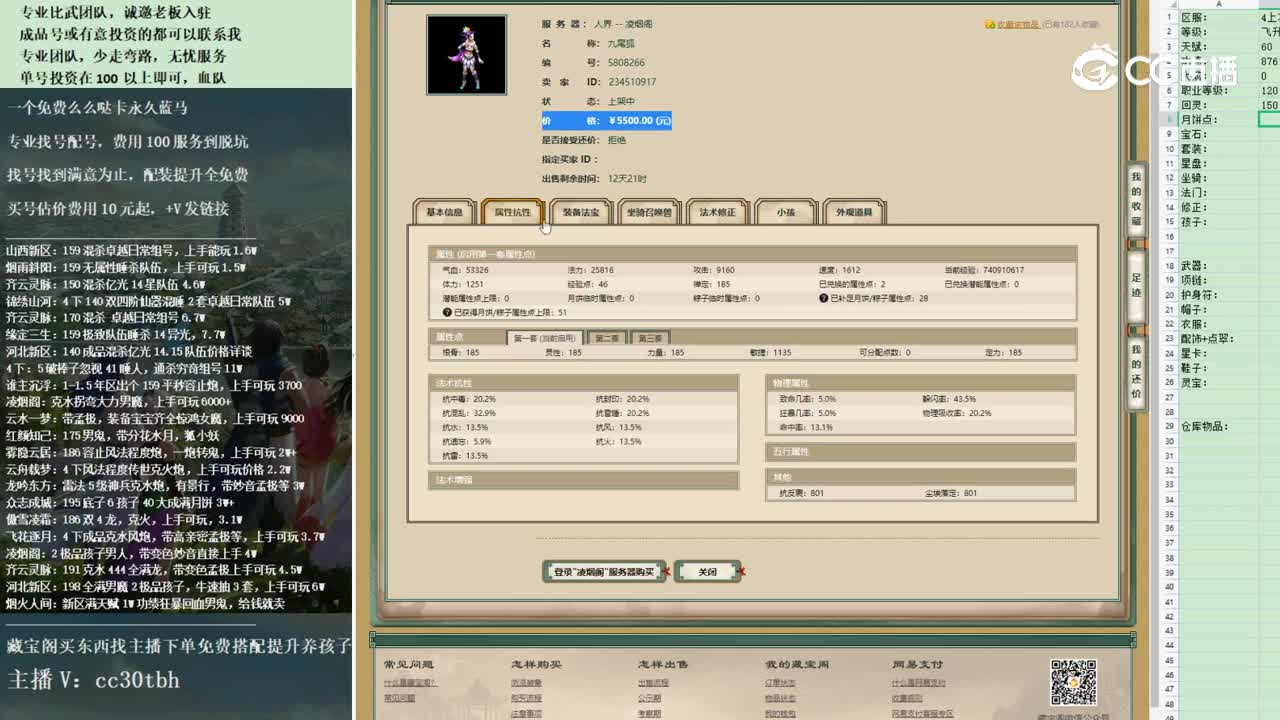Select the 第一套 attribute point set
Viewport: 1280px width, 720px height.
coord(545,338)
